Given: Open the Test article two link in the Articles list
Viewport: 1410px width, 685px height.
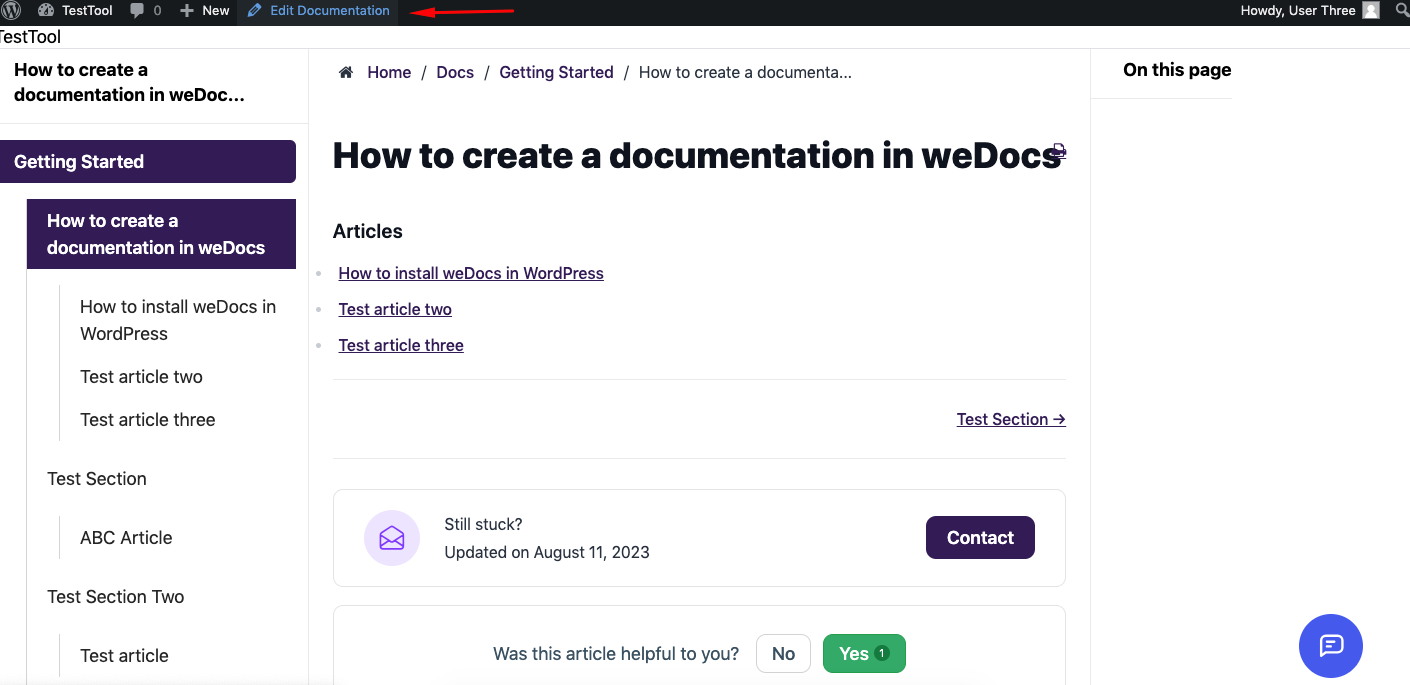Looking at the screenshot, I should point(395,309).
